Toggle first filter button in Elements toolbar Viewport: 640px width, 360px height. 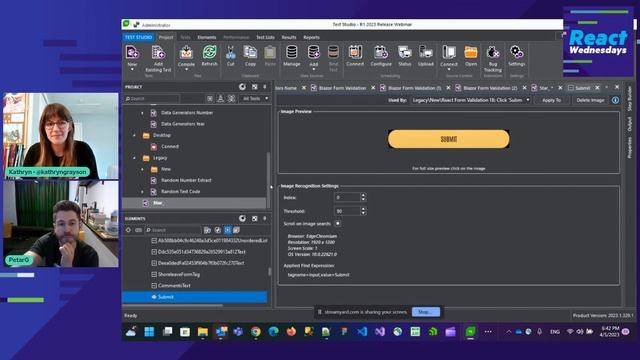207,230
